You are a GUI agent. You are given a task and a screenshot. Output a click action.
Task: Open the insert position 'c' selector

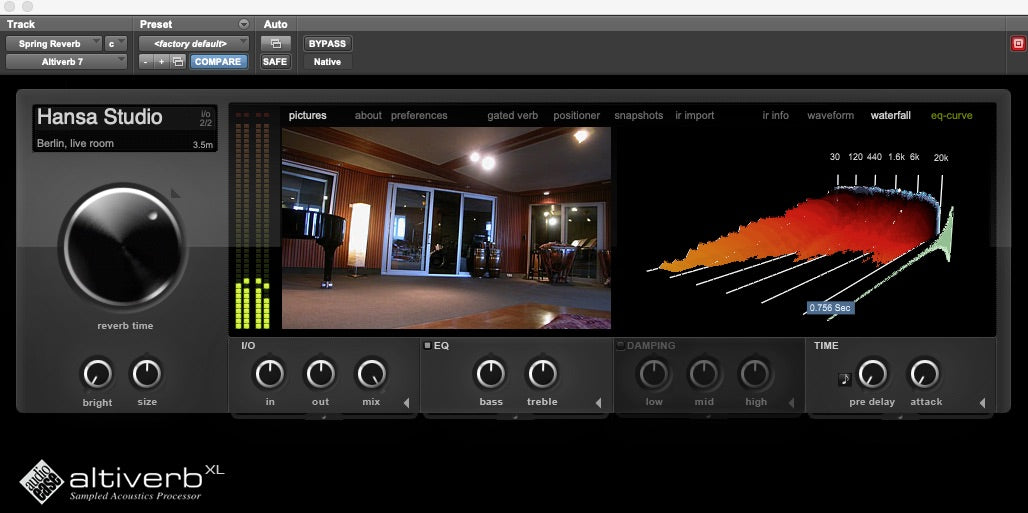tap(115, 44)
